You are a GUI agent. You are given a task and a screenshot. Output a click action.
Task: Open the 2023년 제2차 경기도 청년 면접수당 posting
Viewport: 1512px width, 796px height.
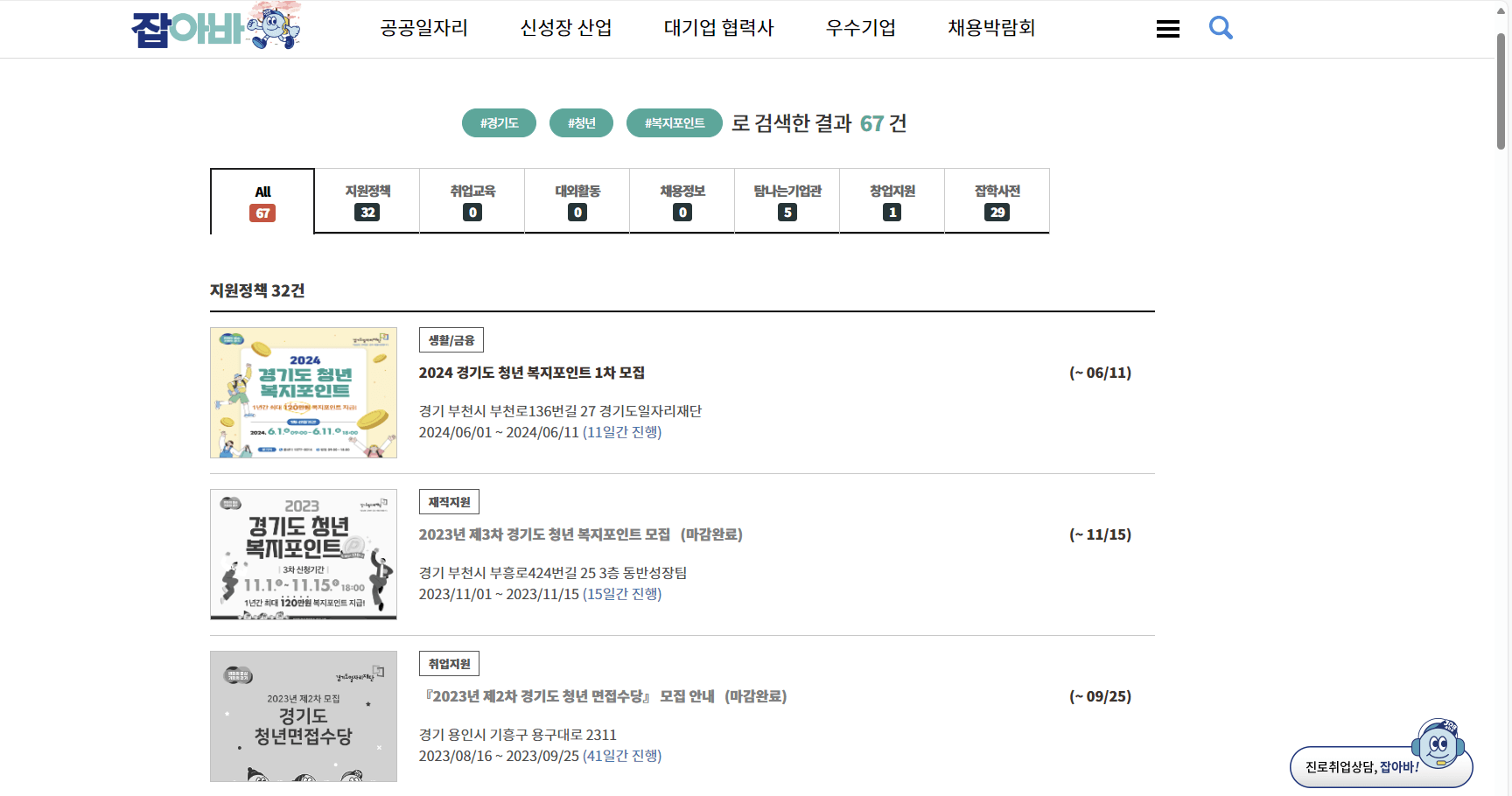604,696
